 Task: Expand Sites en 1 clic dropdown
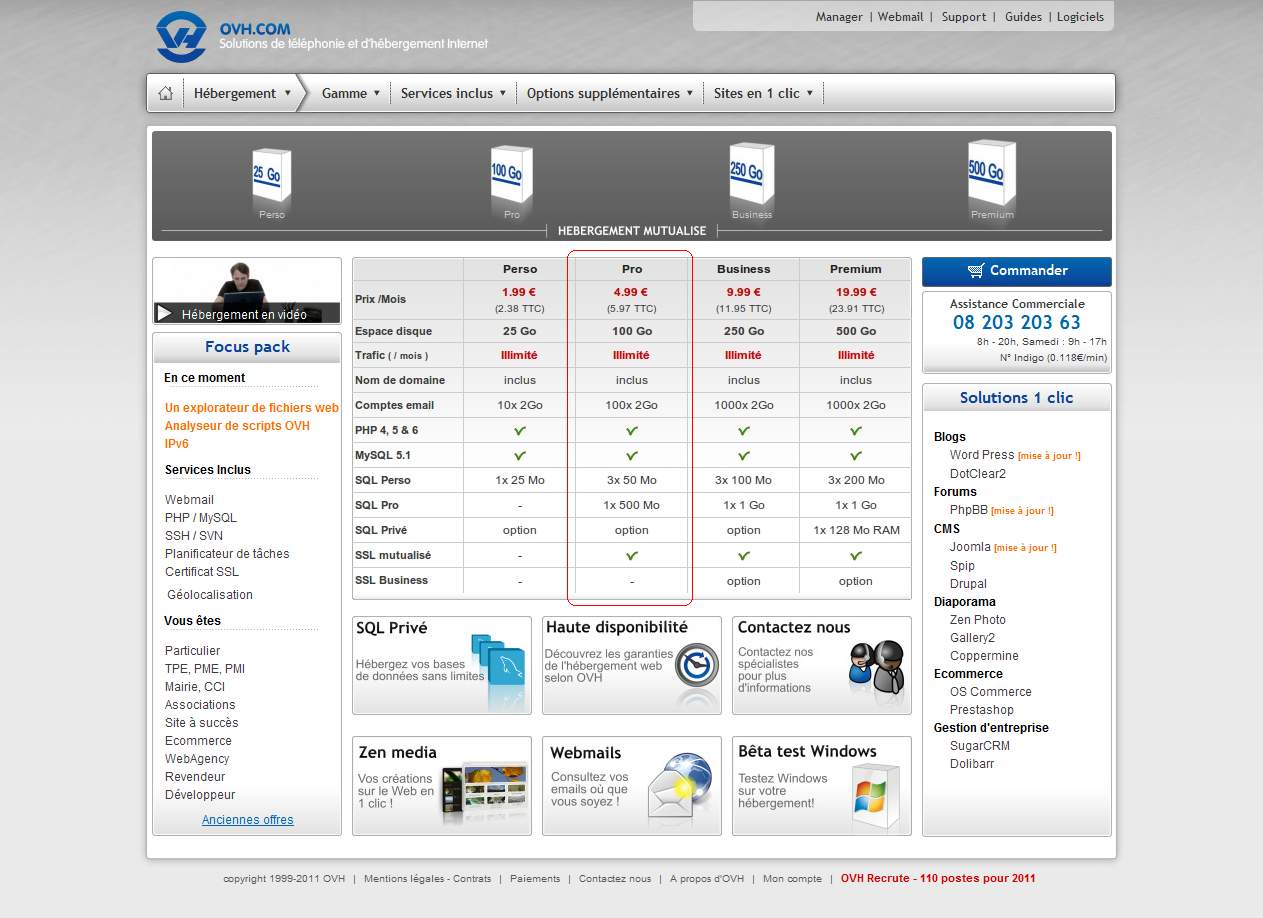tap(763, 93)
